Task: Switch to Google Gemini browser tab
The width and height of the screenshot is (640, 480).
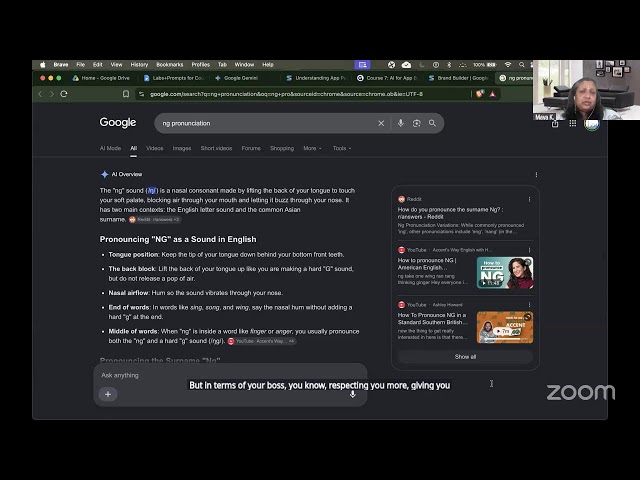Action: 241,78
